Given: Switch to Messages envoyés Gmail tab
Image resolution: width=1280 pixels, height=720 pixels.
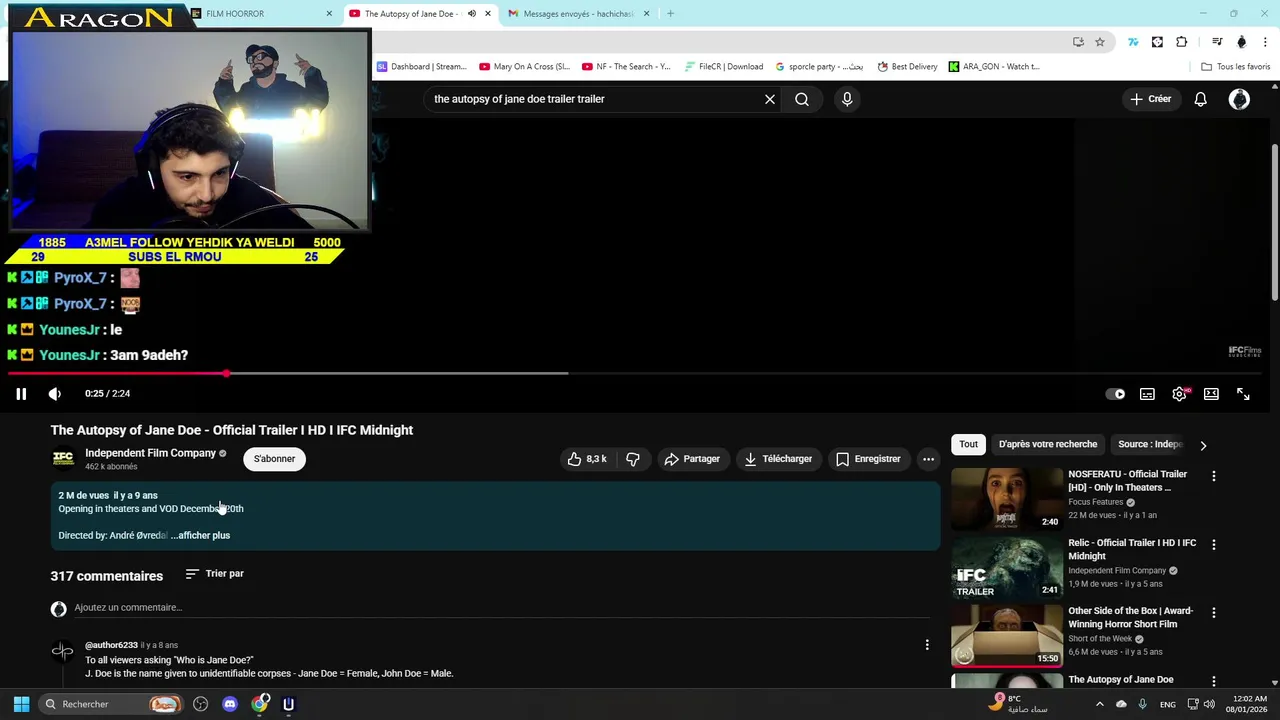Looking at the screenshot, I should [x=578, y=14].
